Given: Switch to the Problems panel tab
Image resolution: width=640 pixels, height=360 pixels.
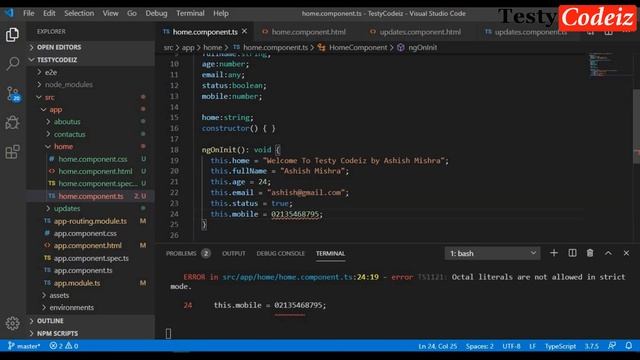Looking at the screenshot, I should coord(188,253).
